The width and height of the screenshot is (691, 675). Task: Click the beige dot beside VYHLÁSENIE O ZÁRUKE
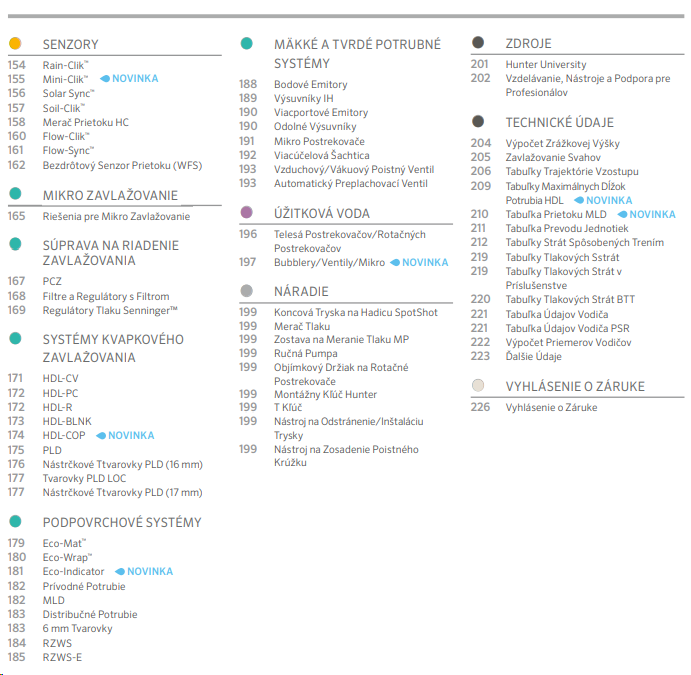pyautogui.click(x=478, y=385)
